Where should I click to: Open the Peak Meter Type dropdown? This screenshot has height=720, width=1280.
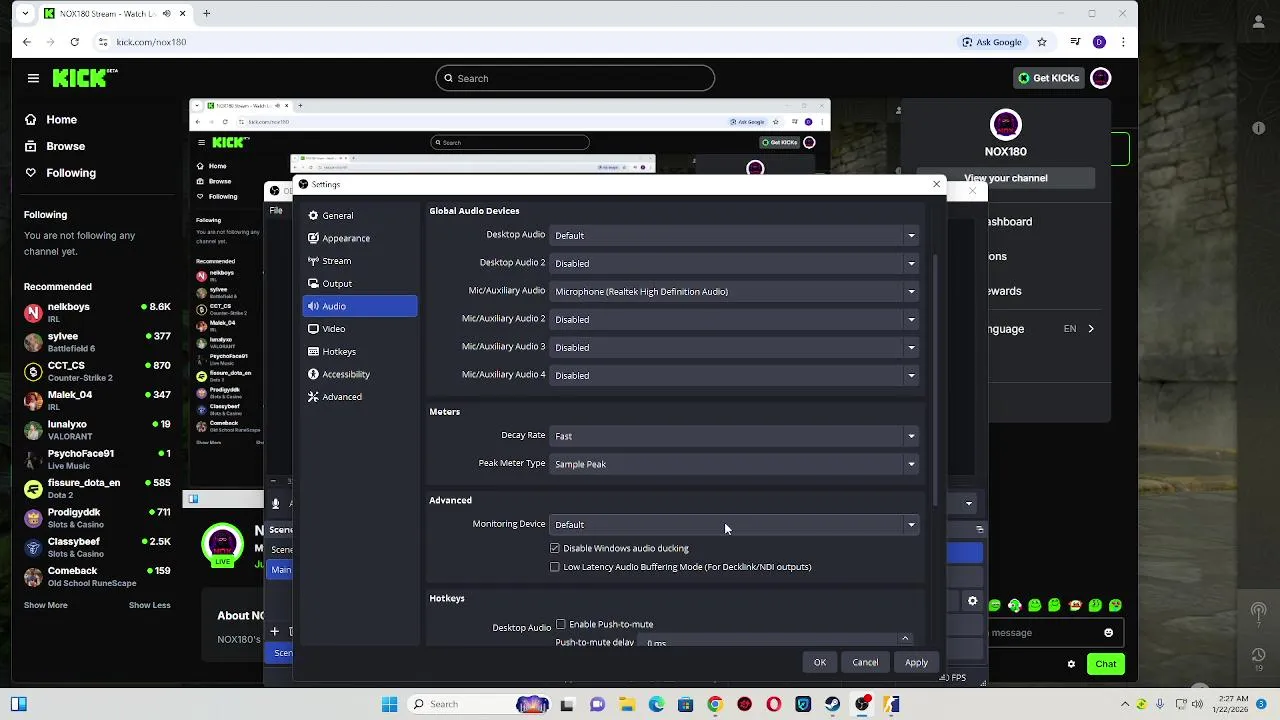(734, 464)
